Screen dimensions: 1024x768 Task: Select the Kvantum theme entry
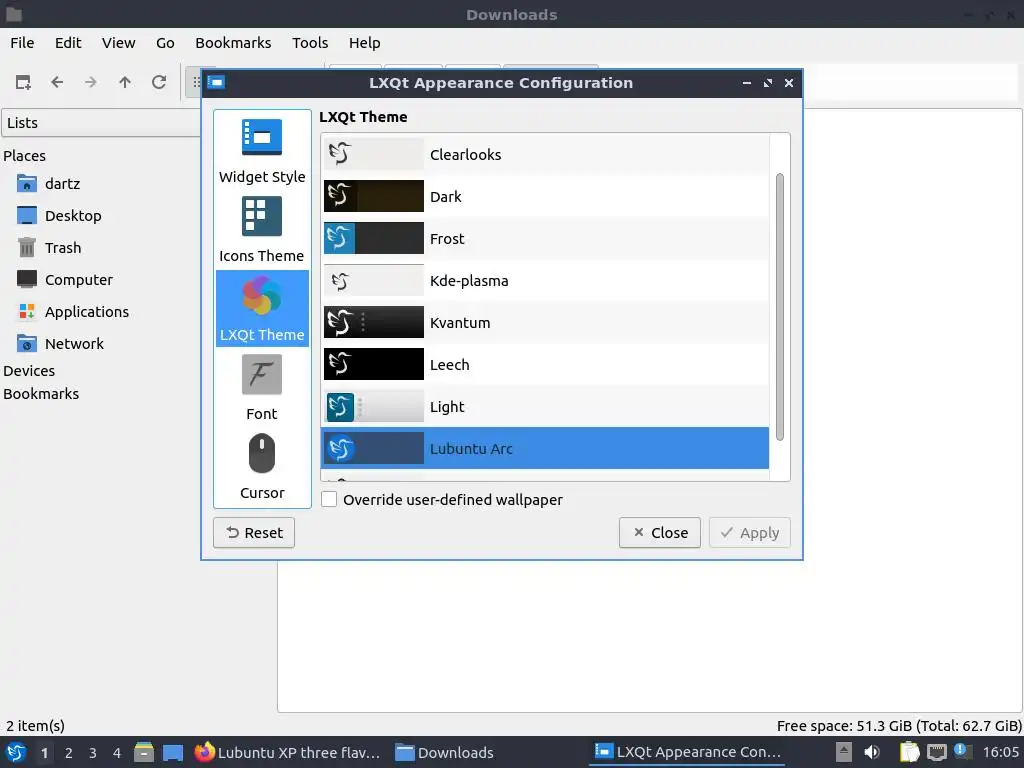[545, 323]
